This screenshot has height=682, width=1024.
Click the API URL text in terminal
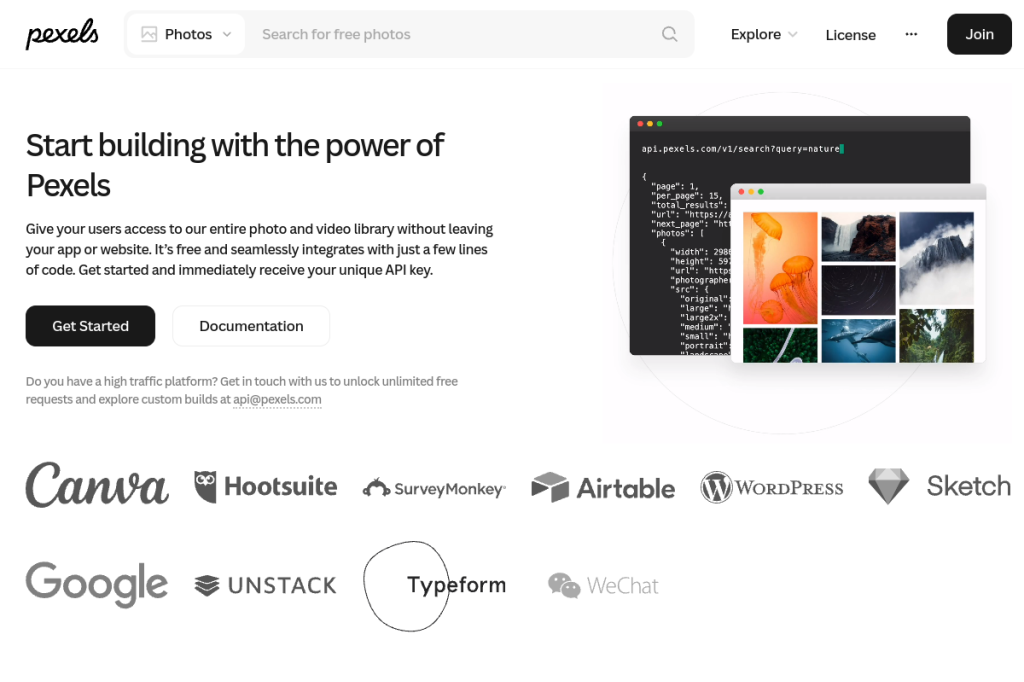[x=741, y=149]
